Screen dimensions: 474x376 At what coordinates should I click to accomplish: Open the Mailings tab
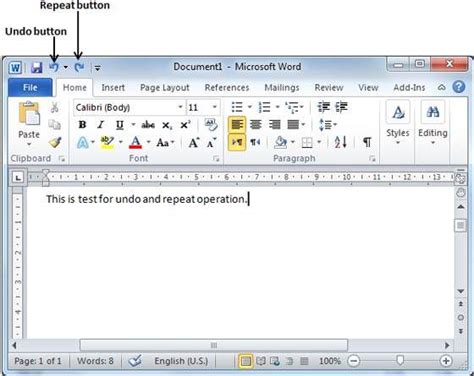282,87
